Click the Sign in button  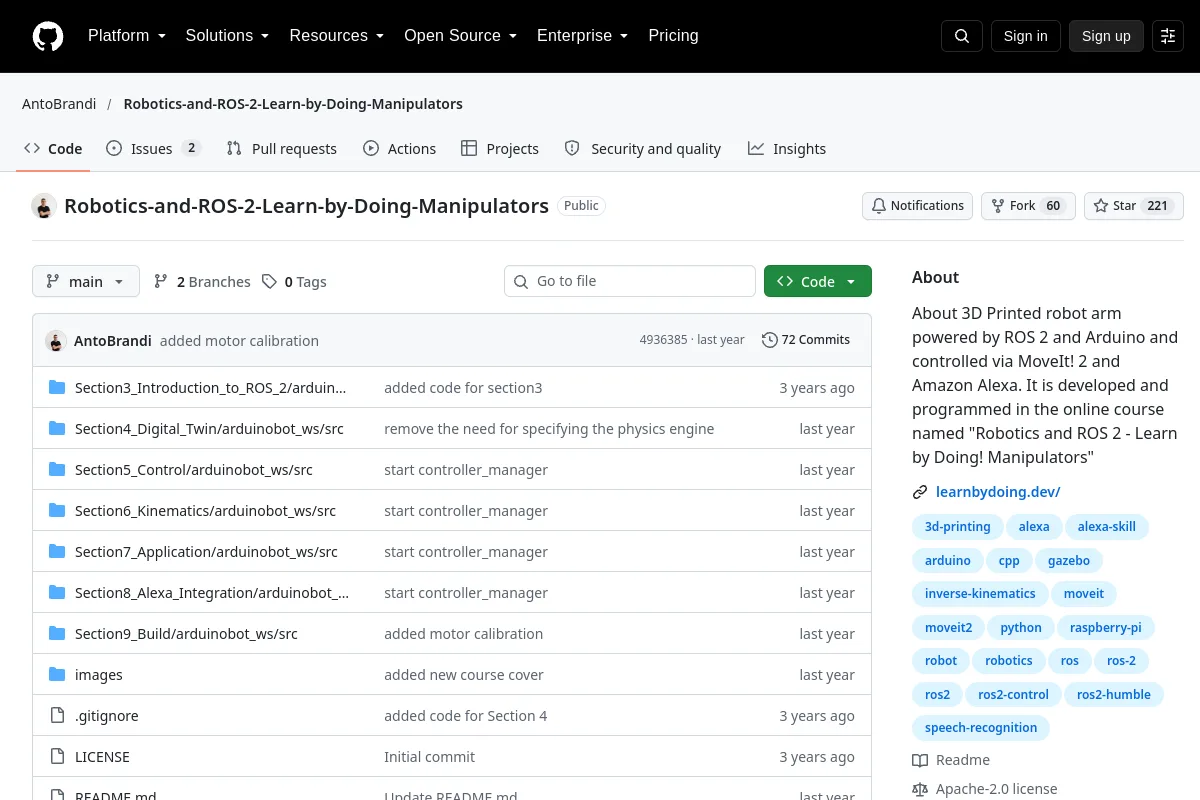point(1026,36)
